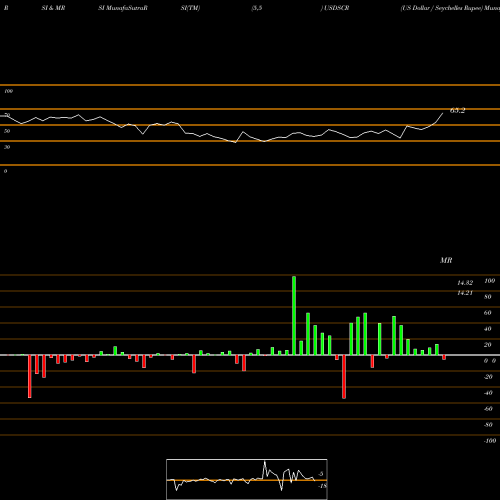
Task: Click the 30 axis label on RSI panel
Action: [x=7, y=147]
